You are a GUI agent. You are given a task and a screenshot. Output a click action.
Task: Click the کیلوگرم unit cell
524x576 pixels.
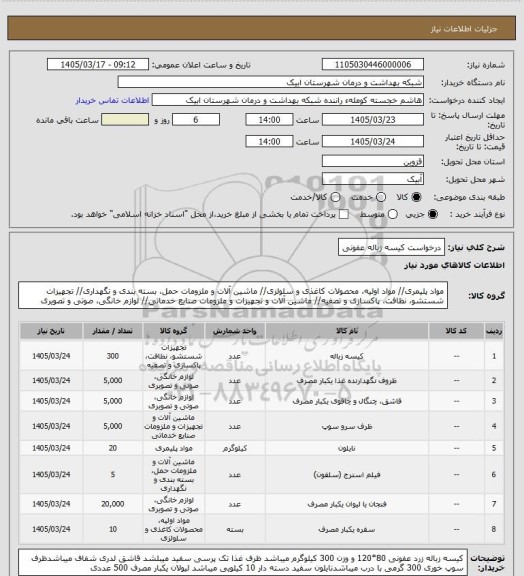click(234, 448)
